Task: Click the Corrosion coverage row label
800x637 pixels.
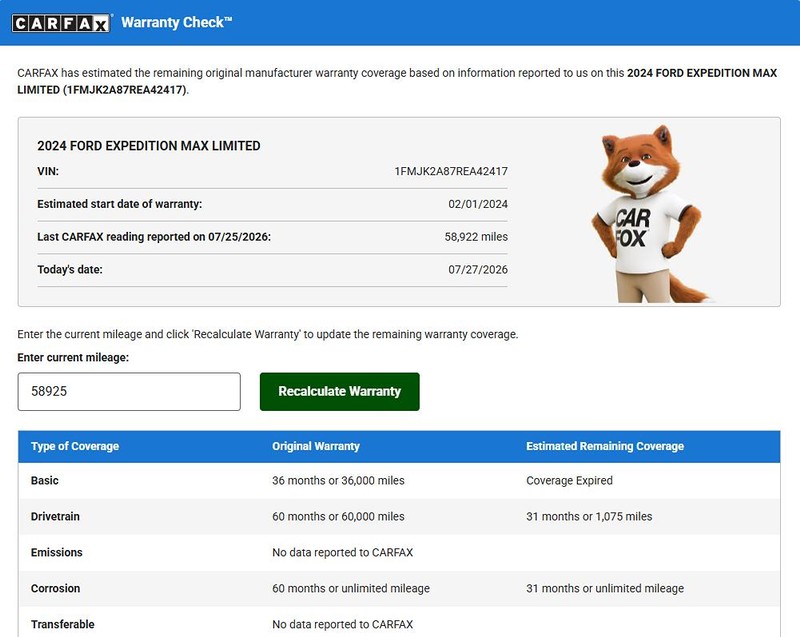Action: click(56, 588)
